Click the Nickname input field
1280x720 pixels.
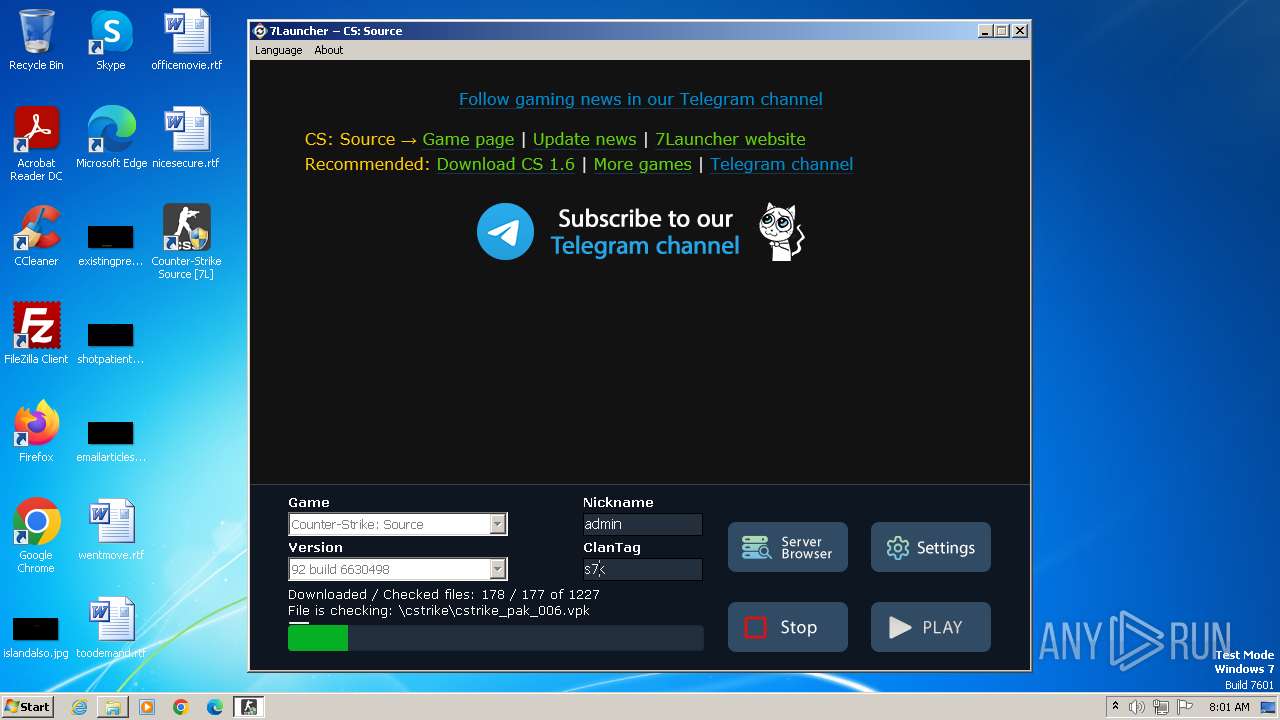[642, 524]
